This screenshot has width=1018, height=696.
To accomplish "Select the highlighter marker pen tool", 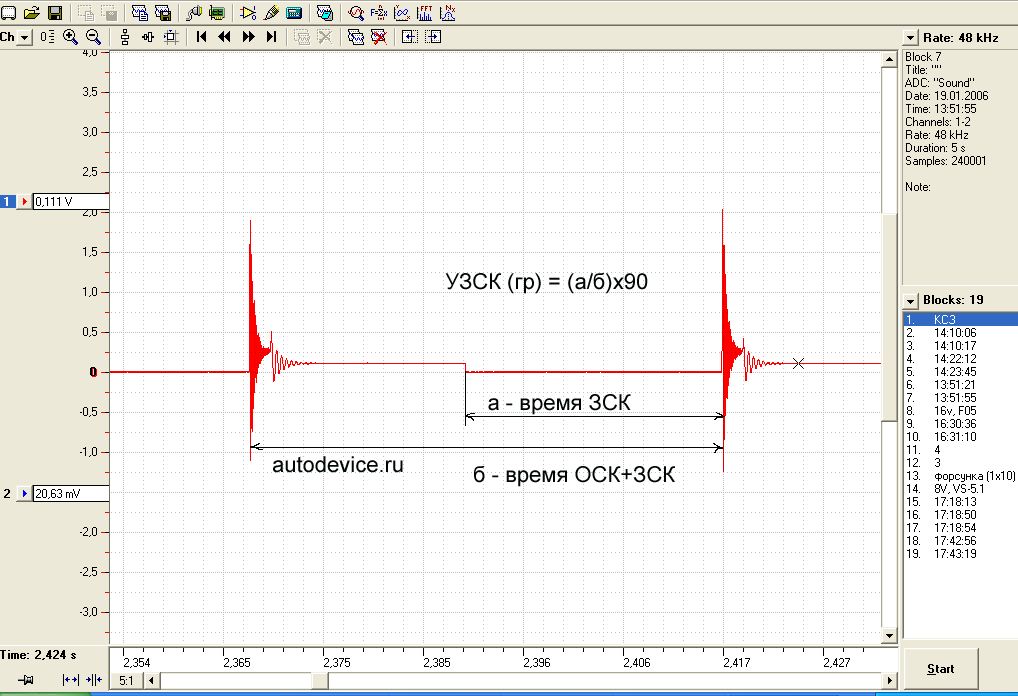I will point(271,13).
